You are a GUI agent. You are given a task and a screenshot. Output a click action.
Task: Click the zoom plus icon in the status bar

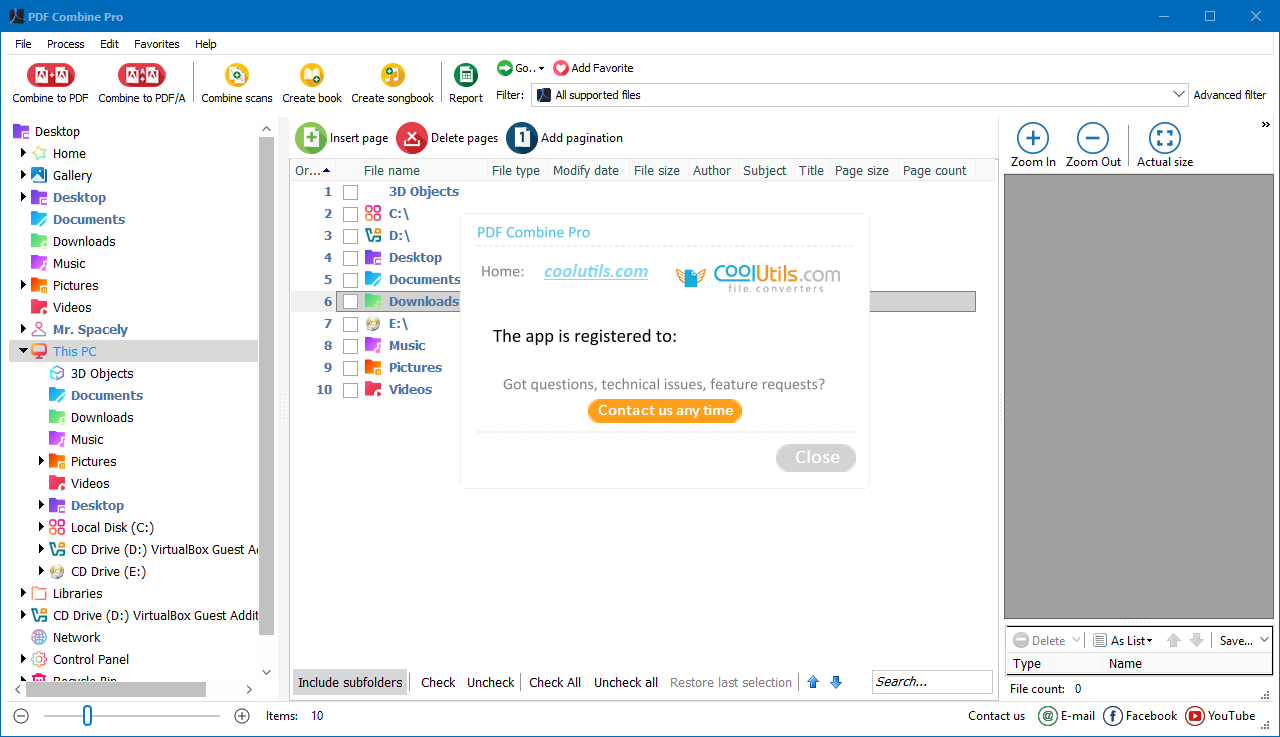(x=242, y=716)
